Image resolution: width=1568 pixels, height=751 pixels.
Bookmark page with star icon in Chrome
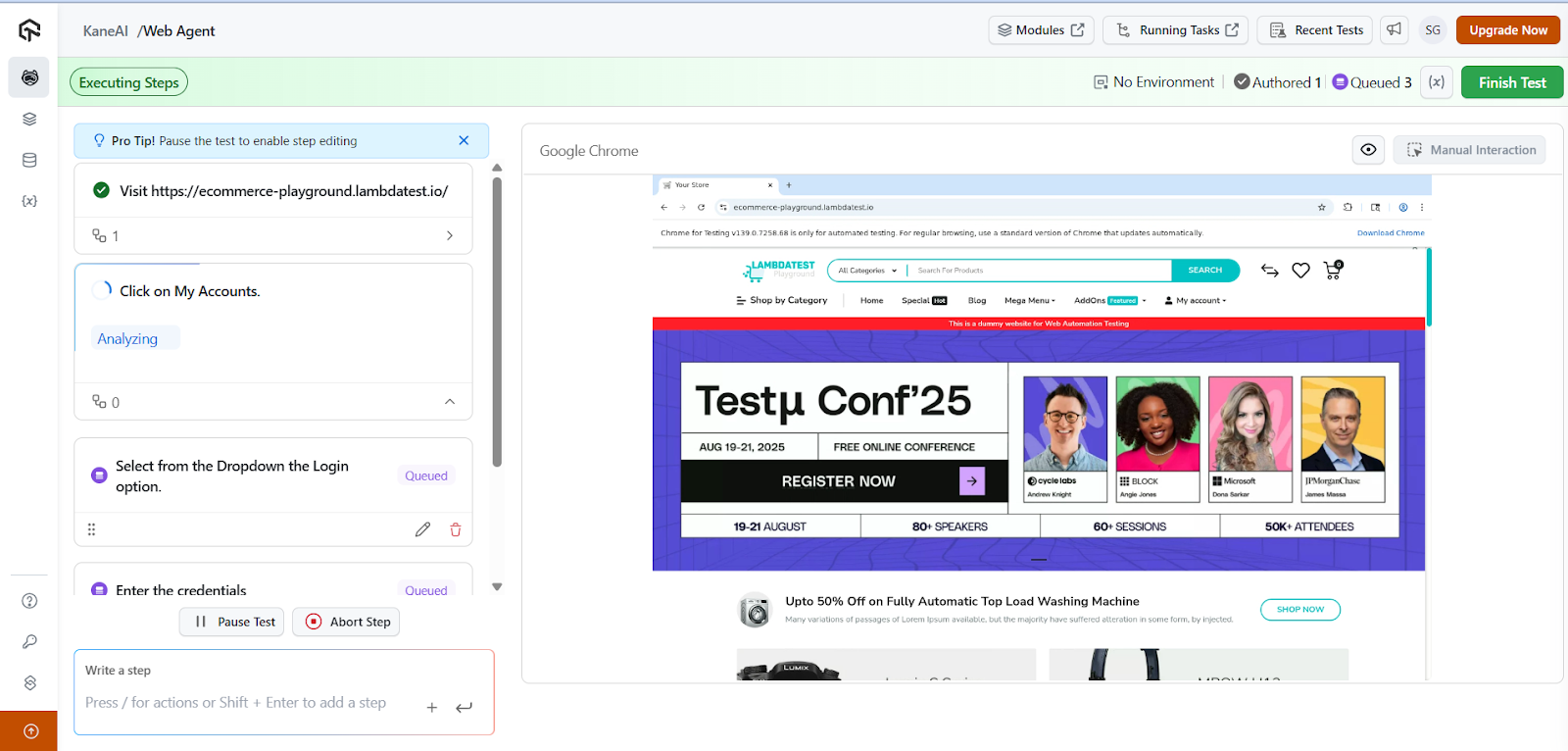click(1321, 207)
